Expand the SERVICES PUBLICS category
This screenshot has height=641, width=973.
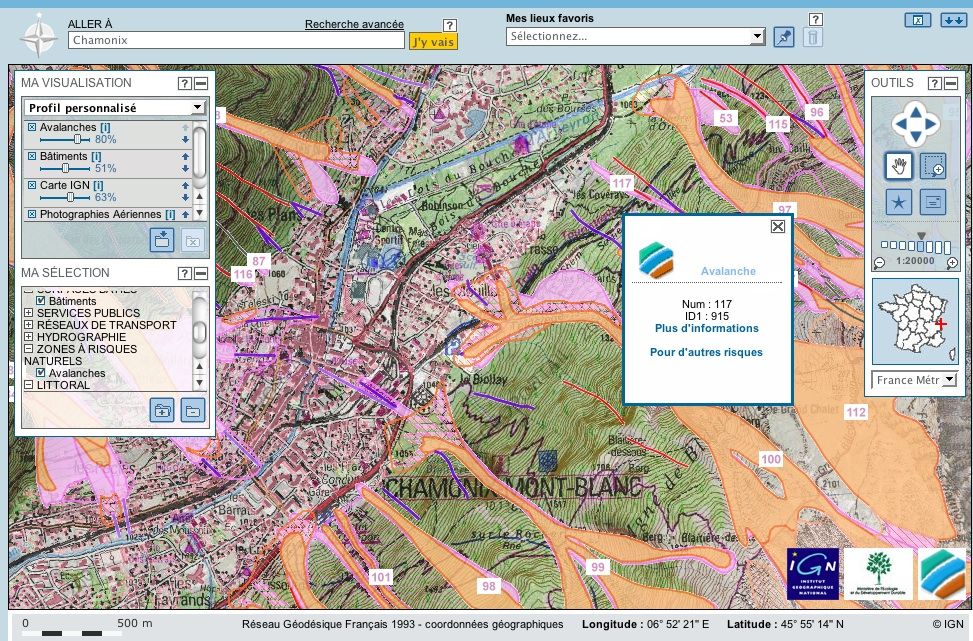pyautogui.click(x=29, y=313)
